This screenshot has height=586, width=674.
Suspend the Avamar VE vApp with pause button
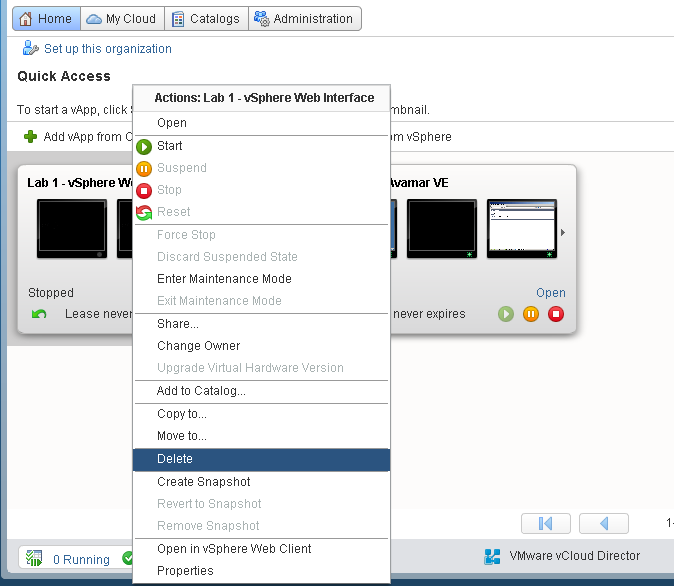coord(531,314)
